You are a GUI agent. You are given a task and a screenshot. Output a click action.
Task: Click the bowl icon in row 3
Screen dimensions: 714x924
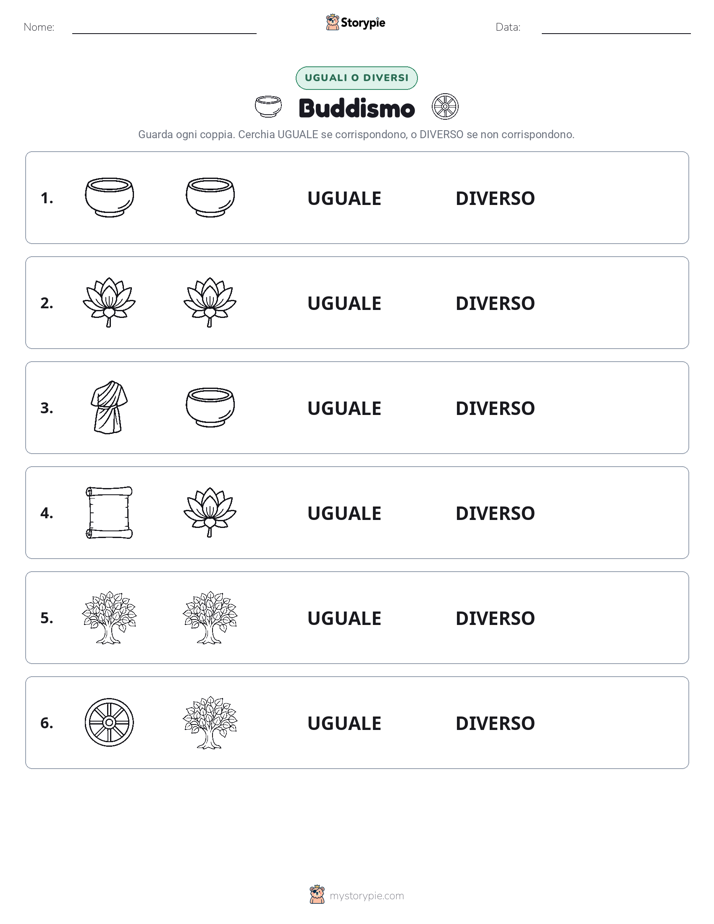210,407
